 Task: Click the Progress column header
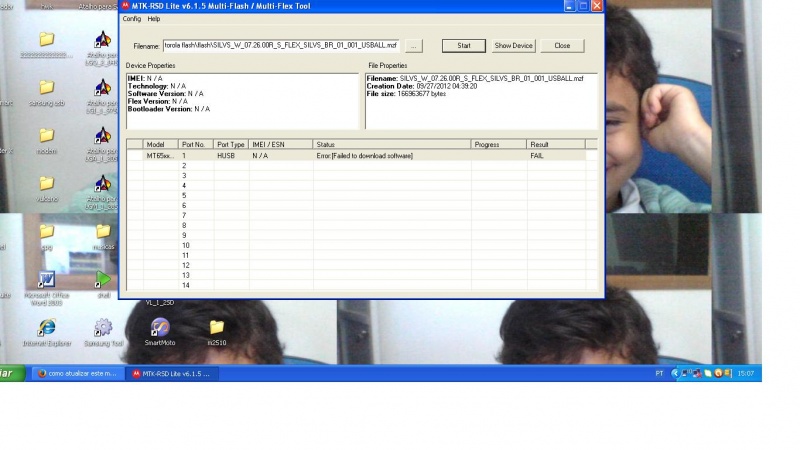click(498, 144)
